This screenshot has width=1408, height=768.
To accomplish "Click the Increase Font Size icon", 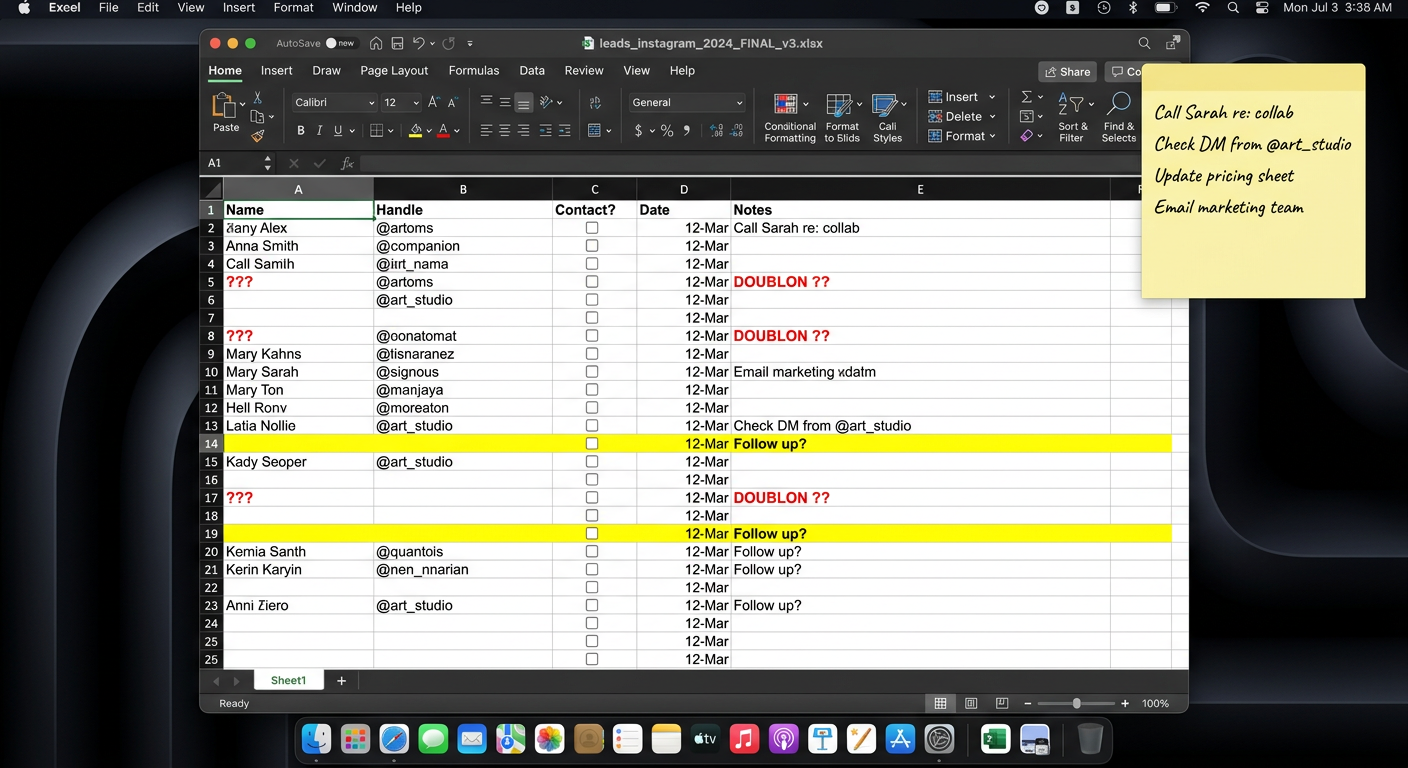I will click(434, 102).
